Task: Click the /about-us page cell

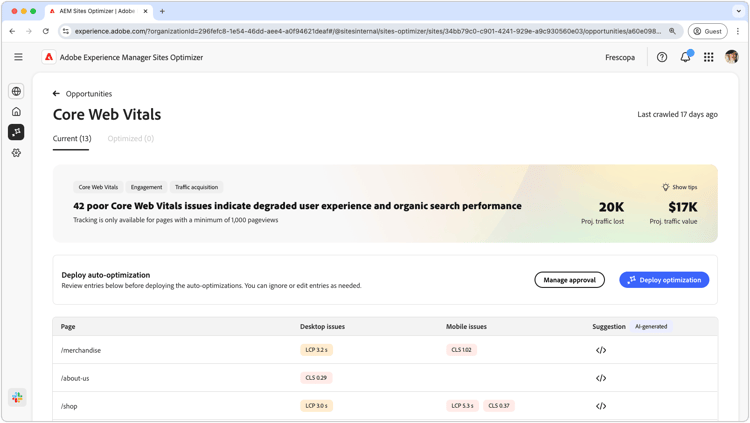Action: (75, 378)
